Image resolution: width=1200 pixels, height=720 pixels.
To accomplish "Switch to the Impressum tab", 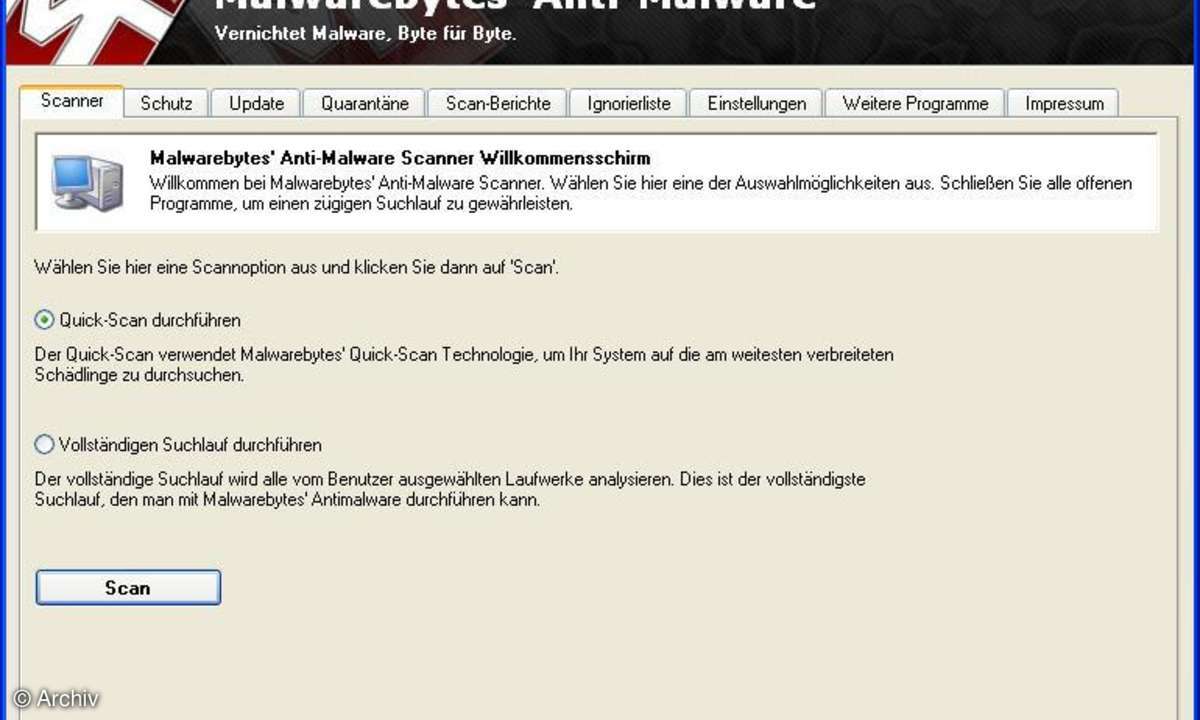I will point(1064,103).
